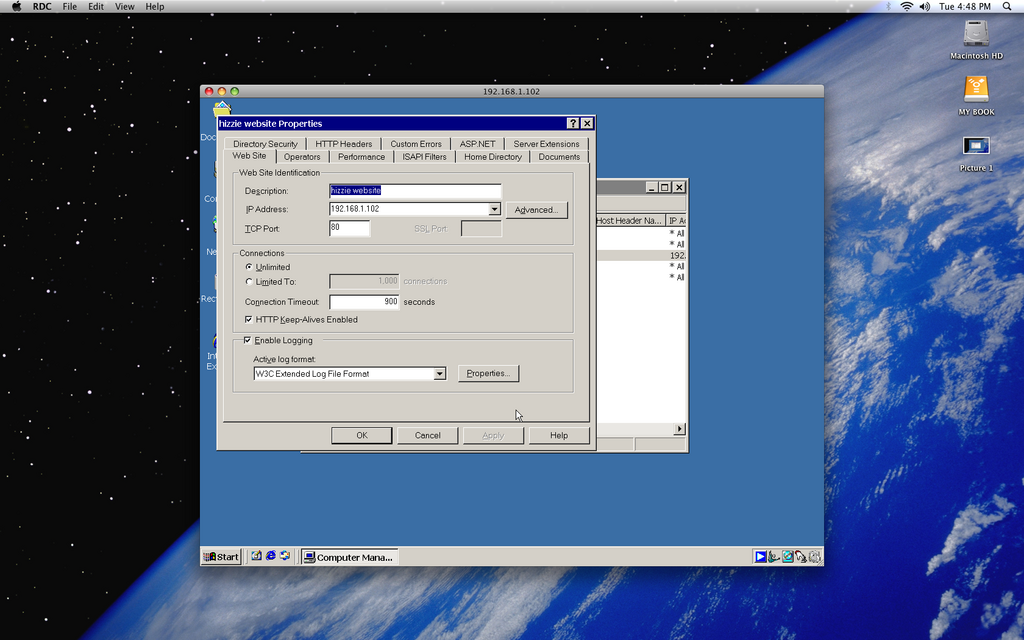Launch Internet Explorer from Quick Launch
The width and height of the screenshot is (1024, 640).
(x=271, y=556)
